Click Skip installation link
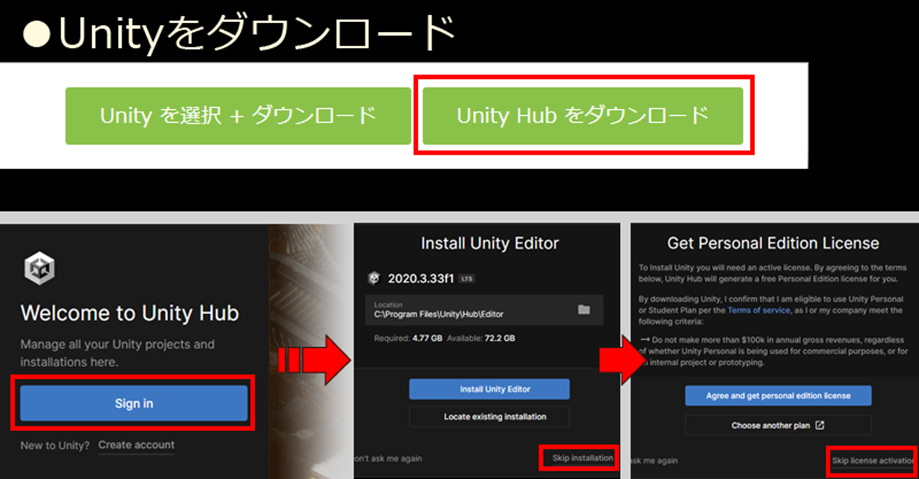Image resolution: width=919 pixels, height=479 pixels. click(582, 458)
